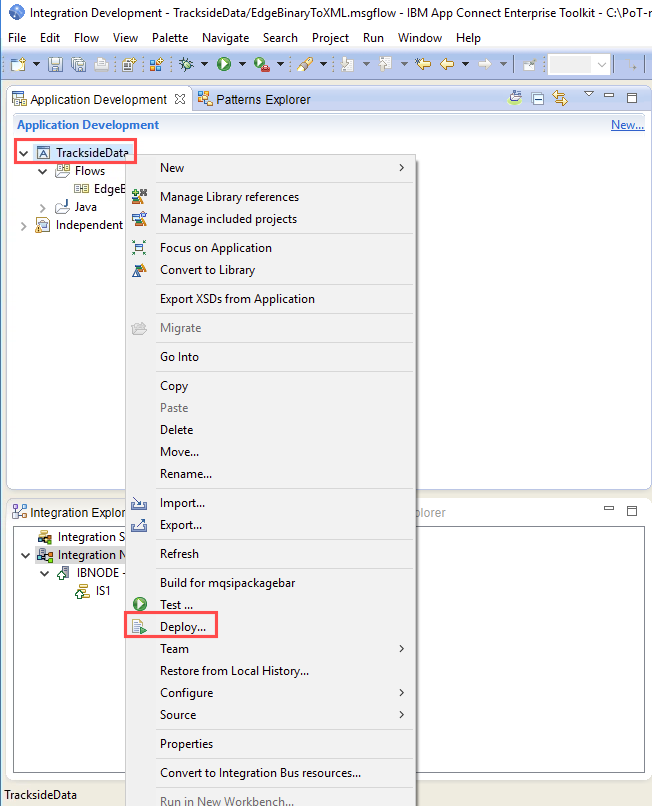Open the Run dropdown arrow

point(242,64)
